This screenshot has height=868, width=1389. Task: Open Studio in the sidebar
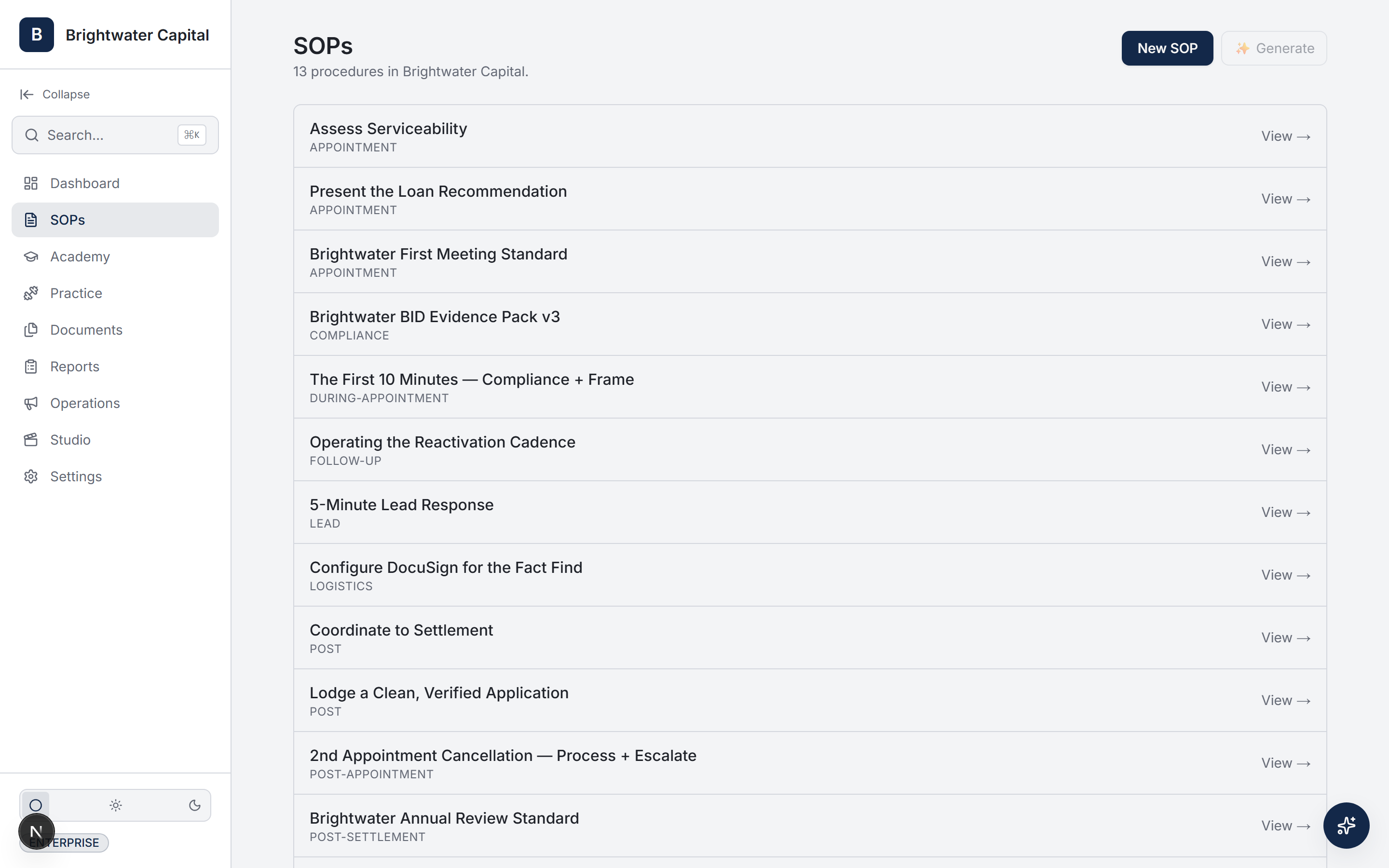tap(115, 440)
